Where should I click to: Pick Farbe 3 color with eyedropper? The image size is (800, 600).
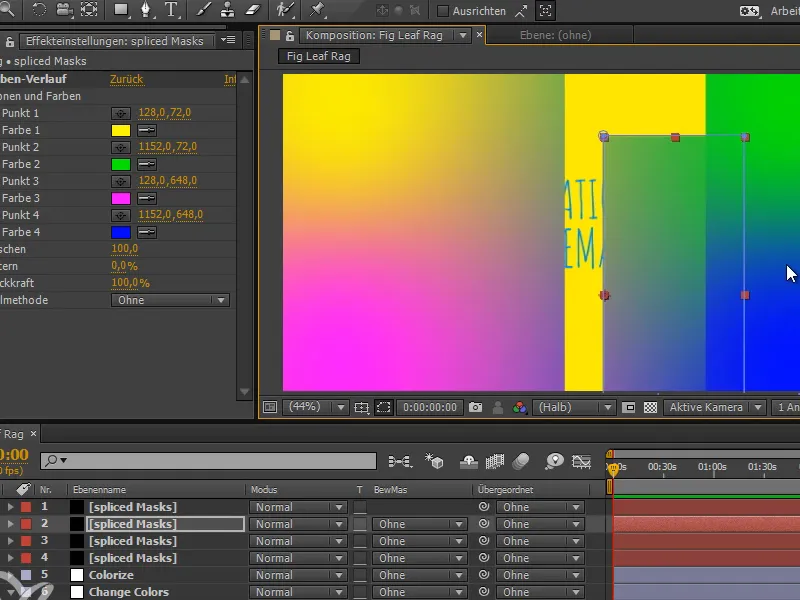pos(146,198)
